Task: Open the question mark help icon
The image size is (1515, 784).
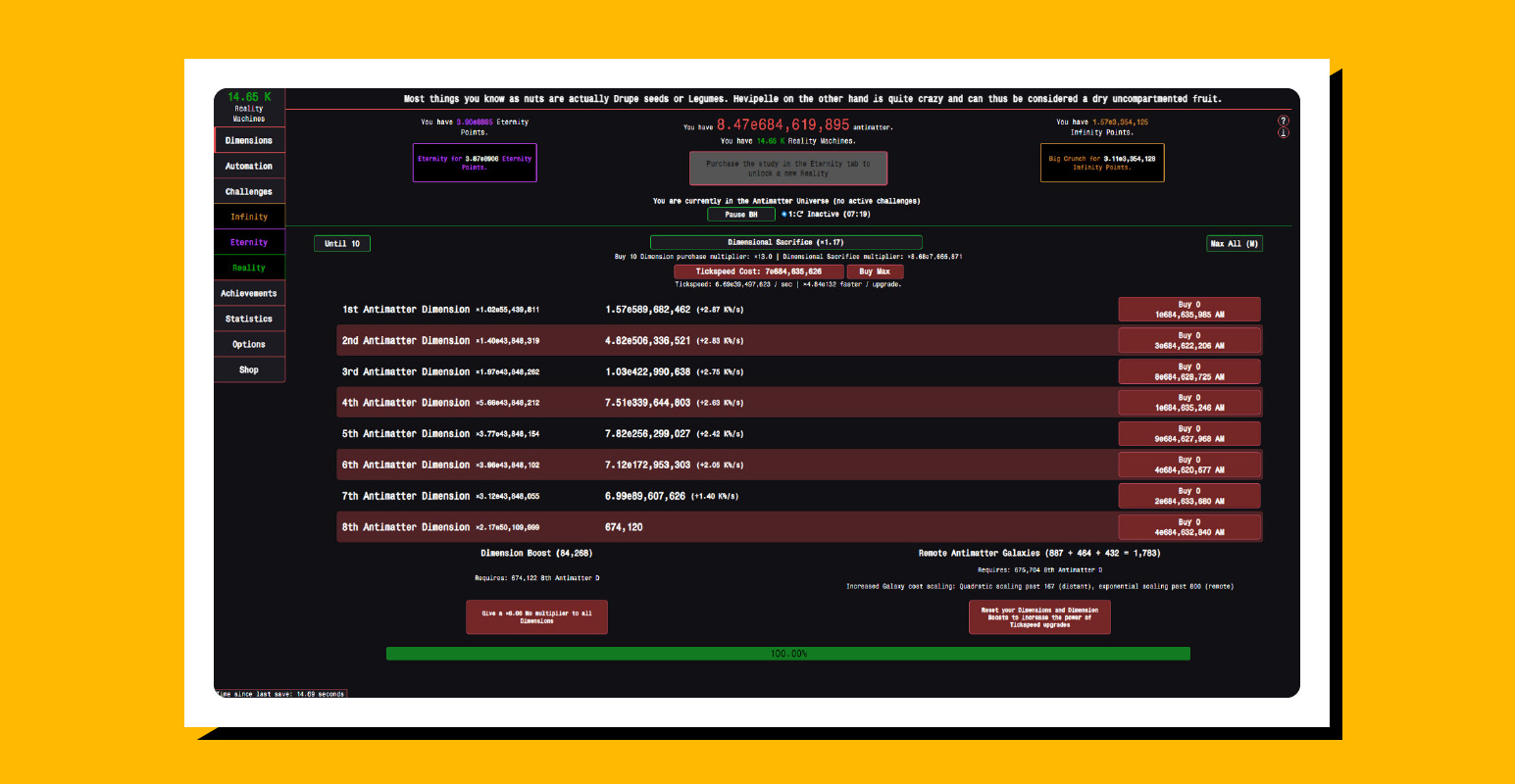Action: [1283, 122]
